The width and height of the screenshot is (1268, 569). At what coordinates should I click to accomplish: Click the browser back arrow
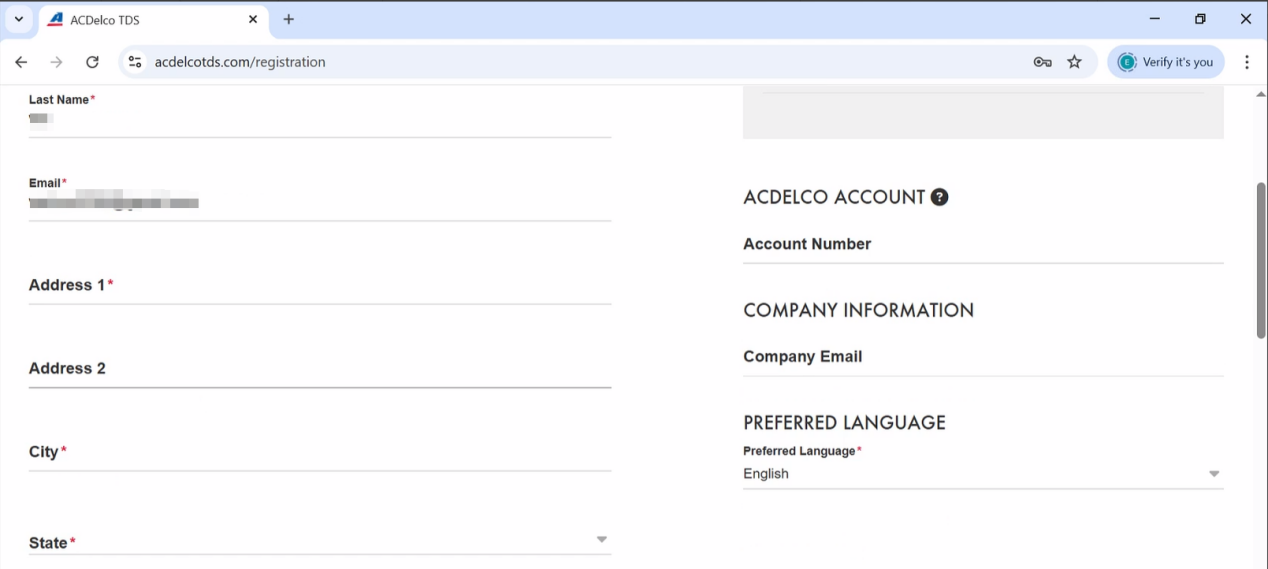coord(21,62)
